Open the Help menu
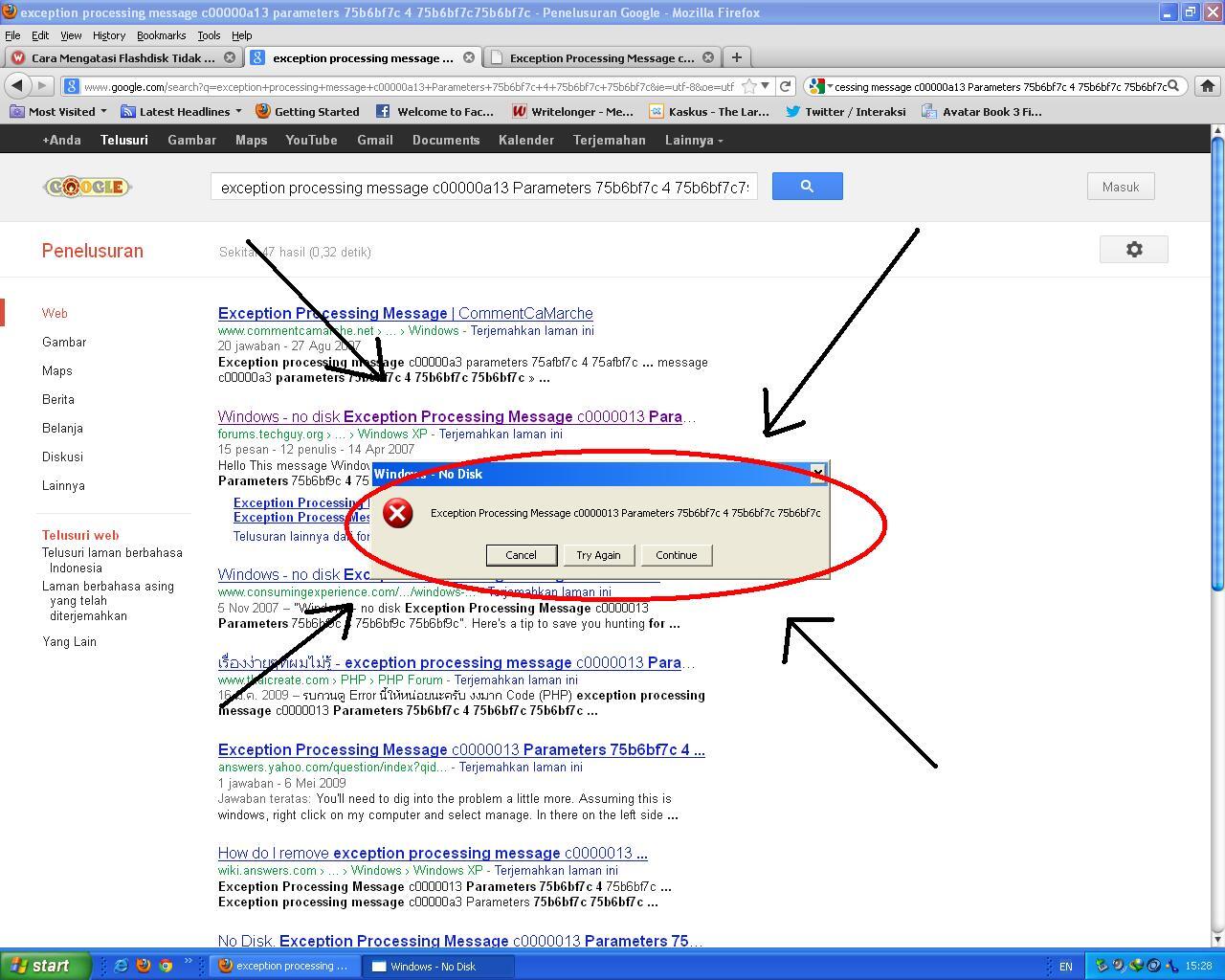1225x980 pixels. [242, 35]
